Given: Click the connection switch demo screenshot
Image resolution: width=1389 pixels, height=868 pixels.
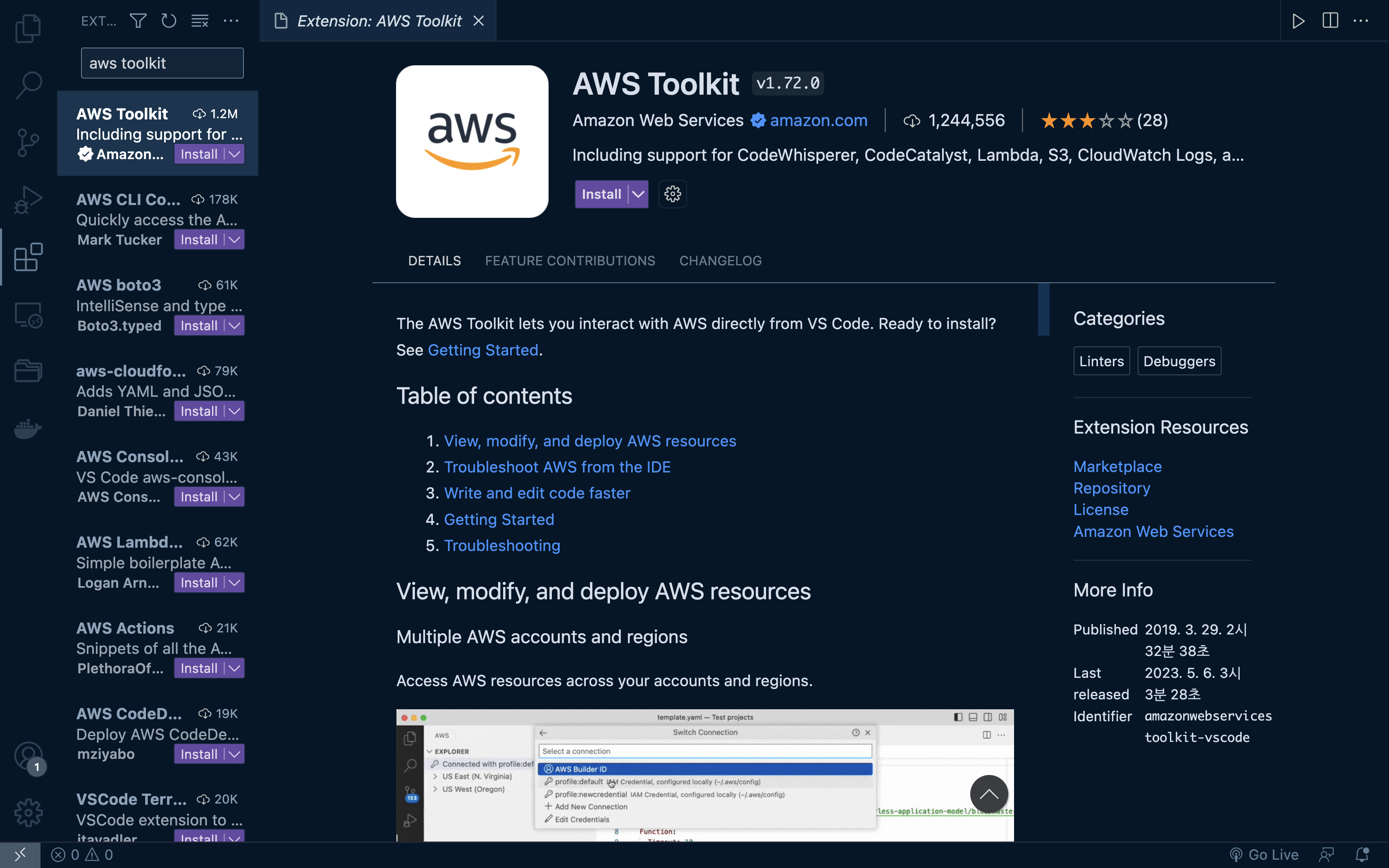Looking at the screenshot, I should 704,775.
